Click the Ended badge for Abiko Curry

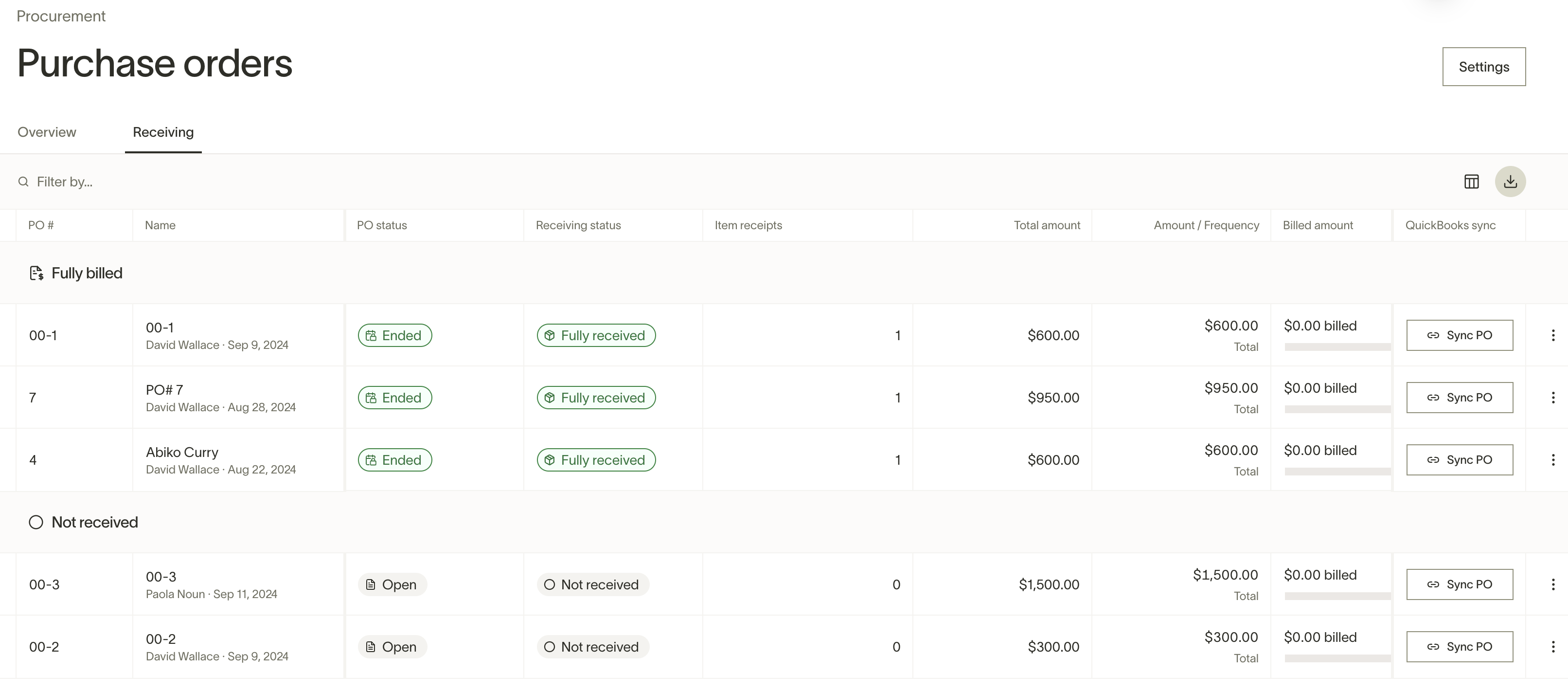[395, 460]
